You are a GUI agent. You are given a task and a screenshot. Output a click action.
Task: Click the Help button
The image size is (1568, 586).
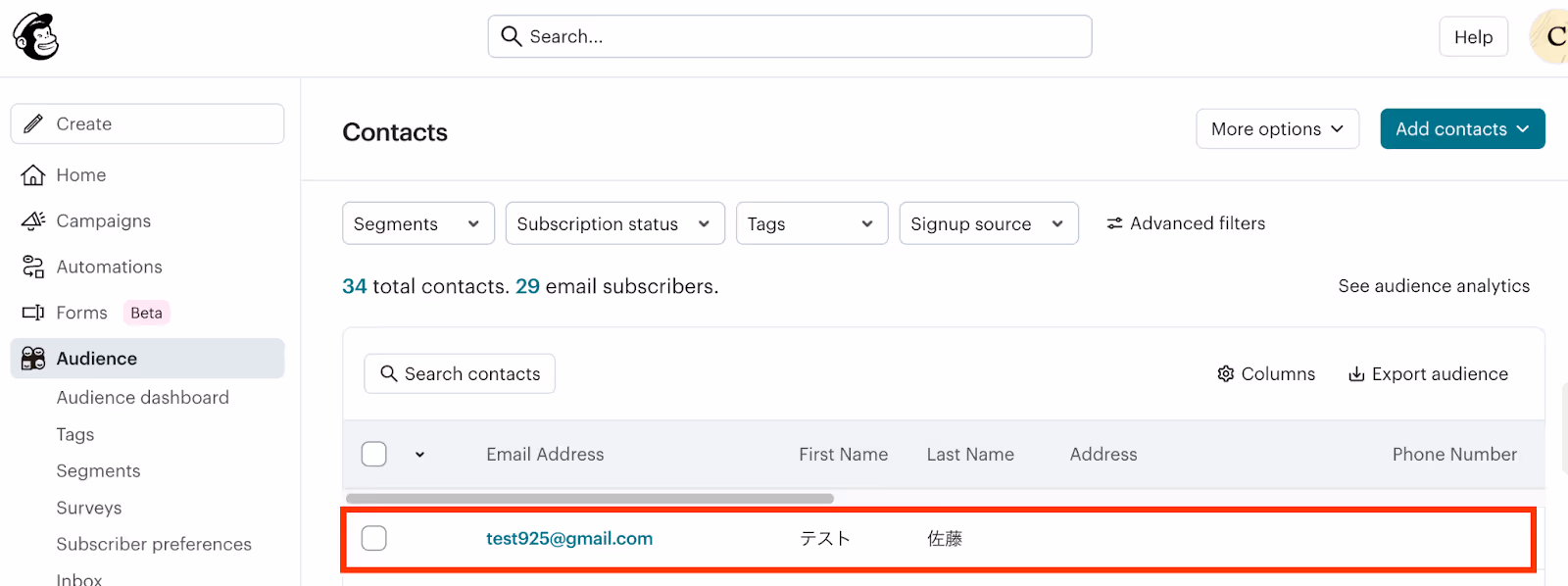click(1473, 36)
